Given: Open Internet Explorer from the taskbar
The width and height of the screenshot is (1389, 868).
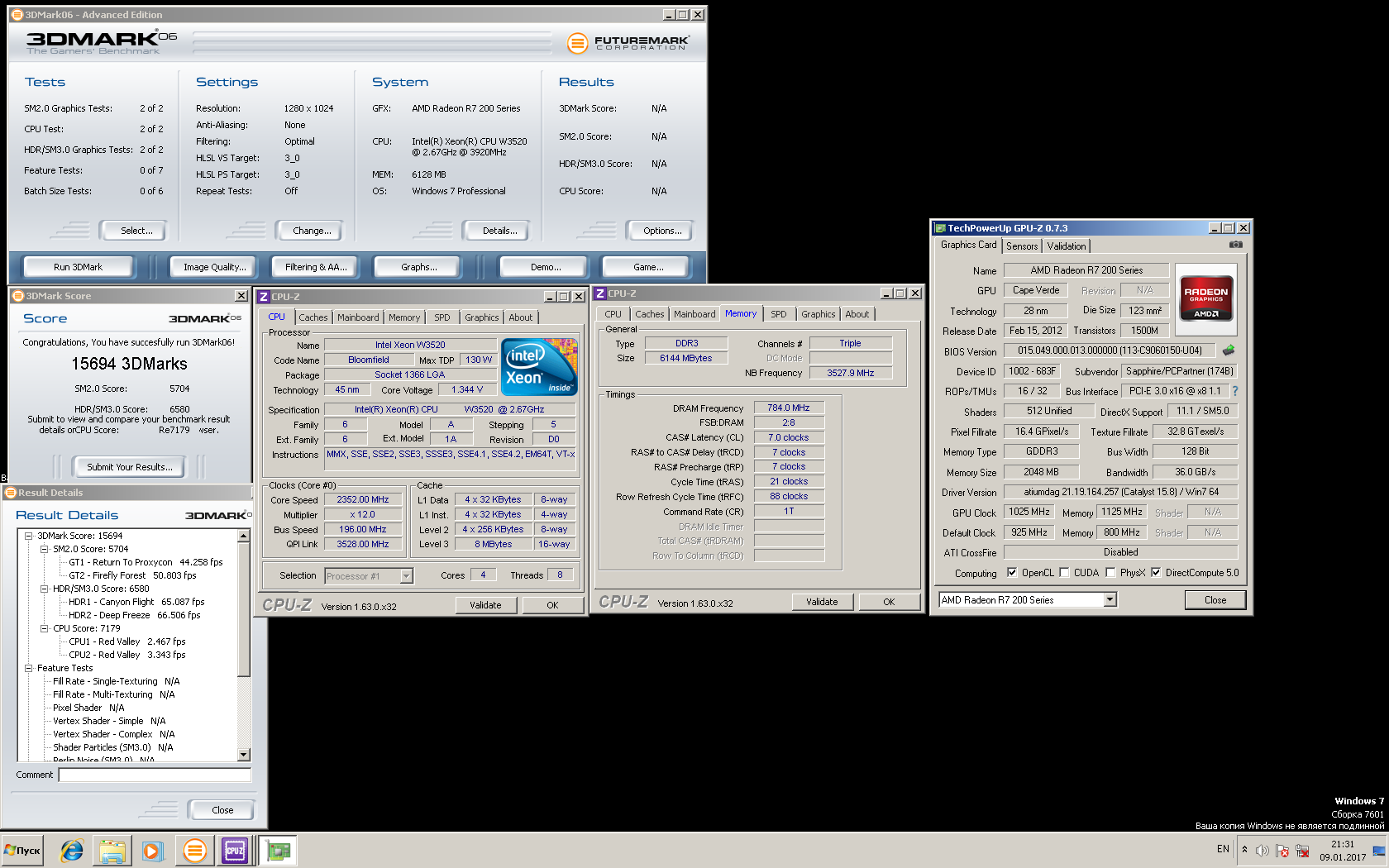Looking at the screenshot, I should pyautogui.click(x=72, y=850).
